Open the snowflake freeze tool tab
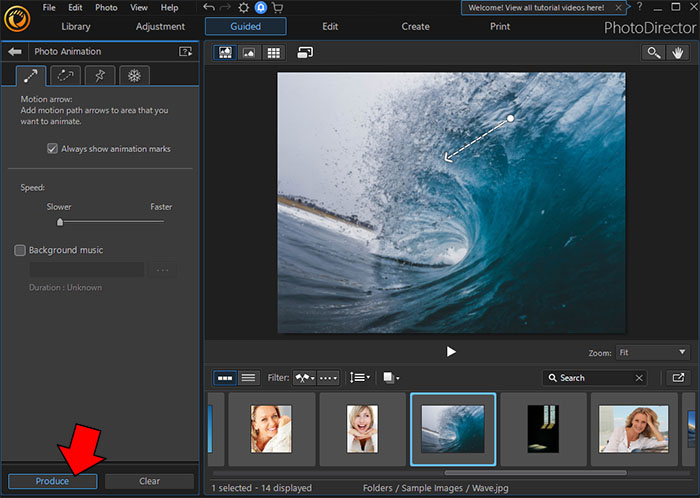 pyautogui.click(x=133, y=75)
